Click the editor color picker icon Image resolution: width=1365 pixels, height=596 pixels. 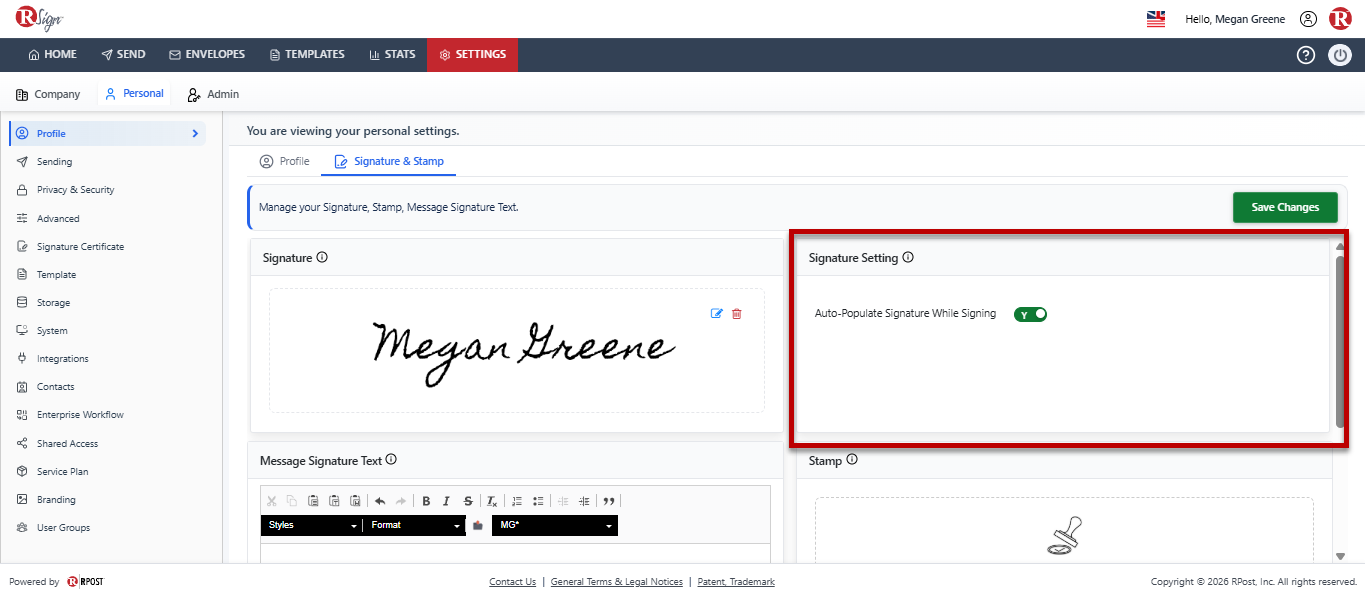point(478,526)
